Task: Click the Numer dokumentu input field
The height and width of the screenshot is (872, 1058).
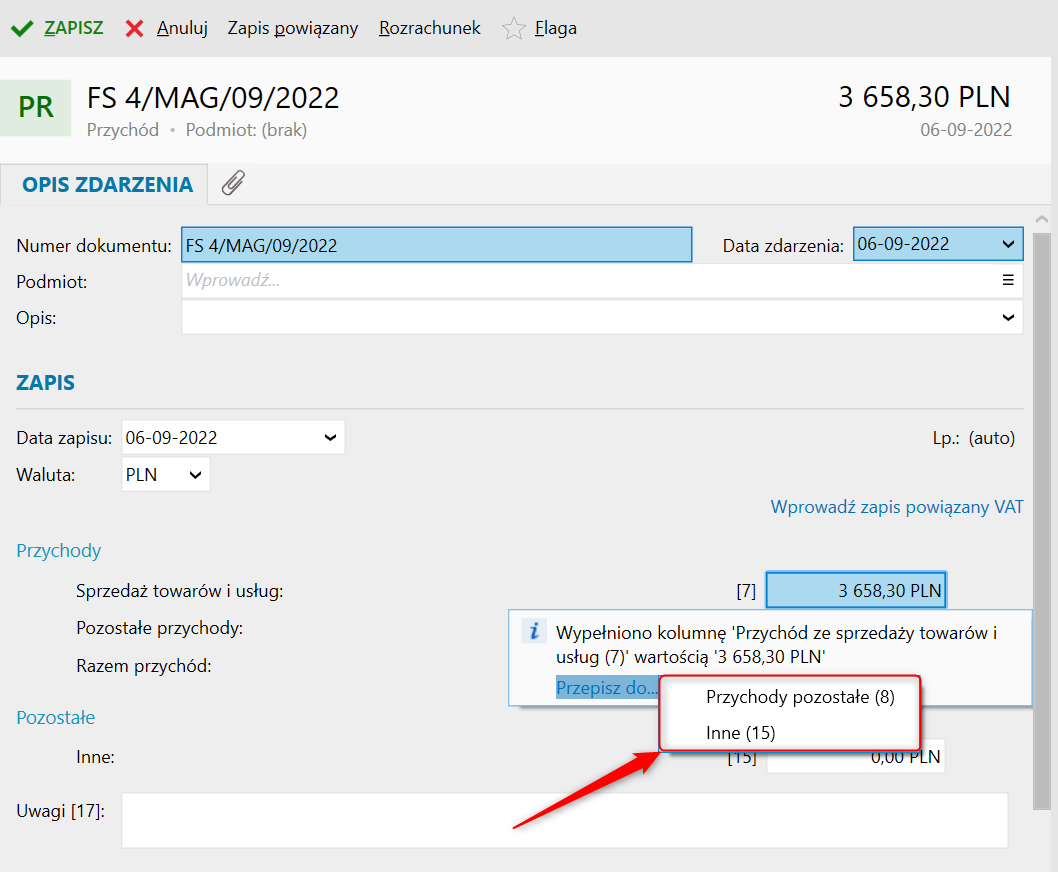Action: pyautogui.click(x=437, y=245)
